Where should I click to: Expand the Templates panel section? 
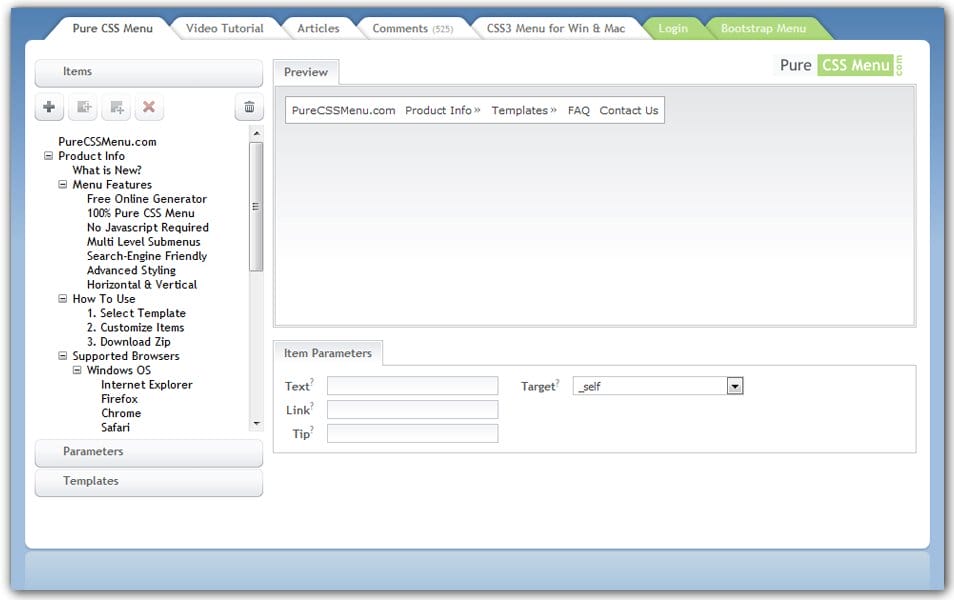pos(148,481)
